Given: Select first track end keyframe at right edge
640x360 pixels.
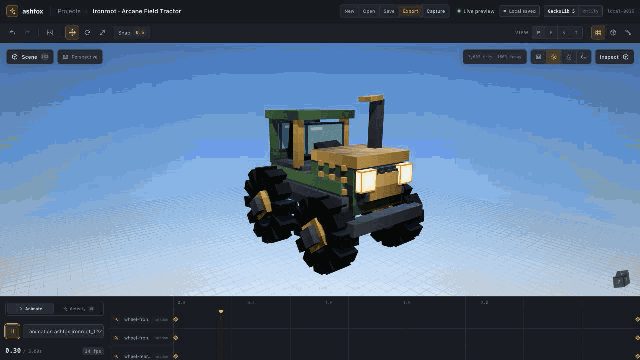Looking at the screenshot, I should coord(637,319).
